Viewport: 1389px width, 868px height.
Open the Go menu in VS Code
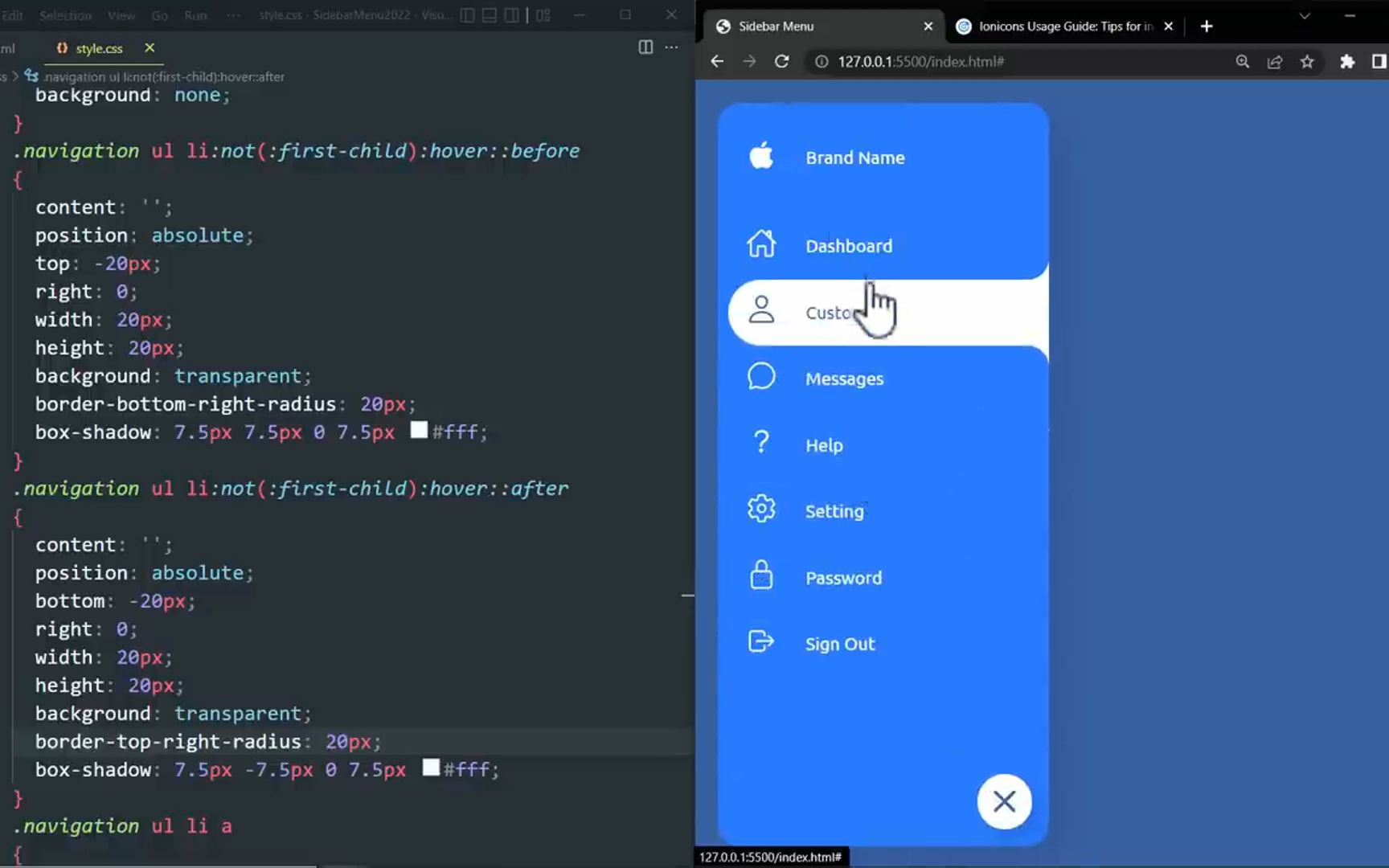coord(160,15)
